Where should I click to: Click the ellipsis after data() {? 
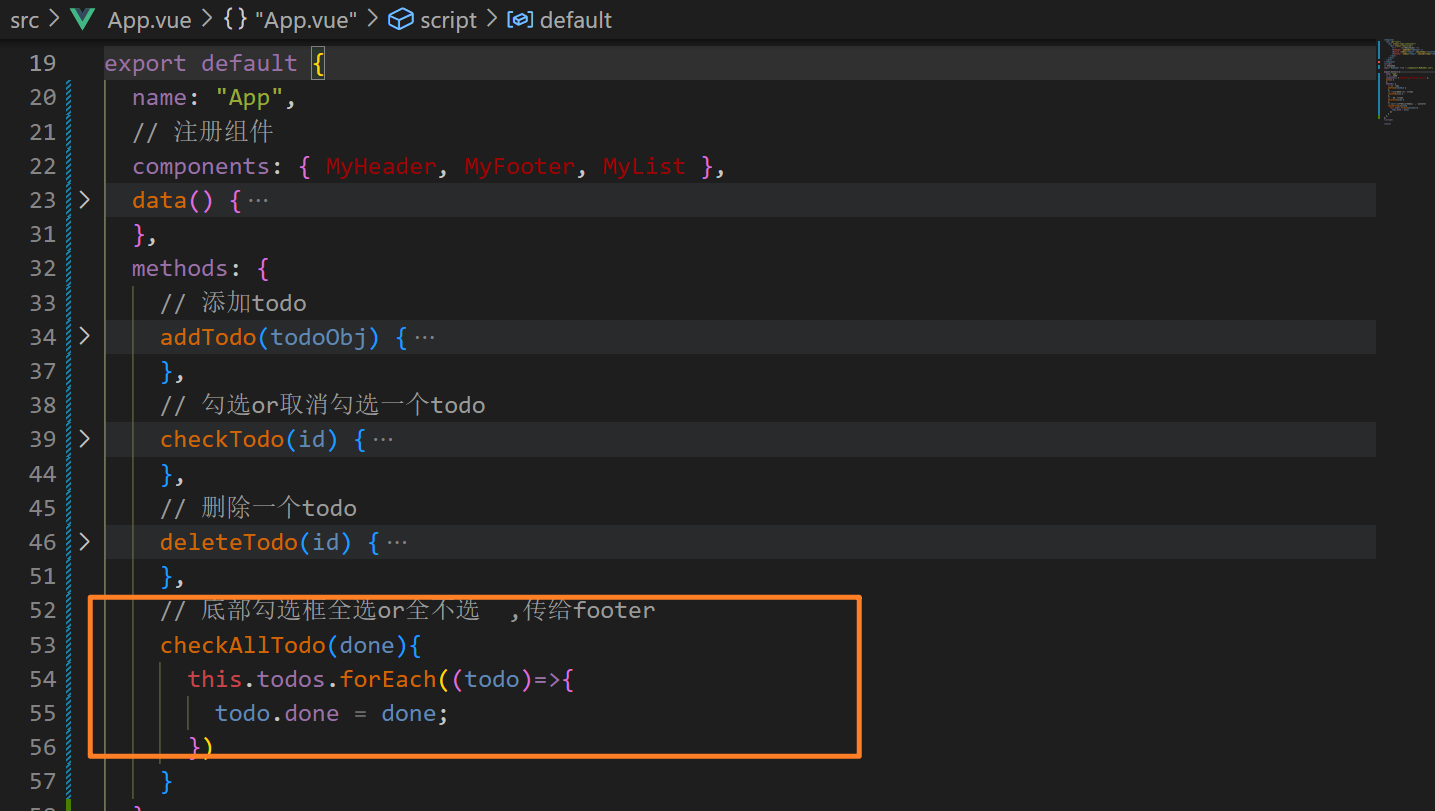(258, 200)
